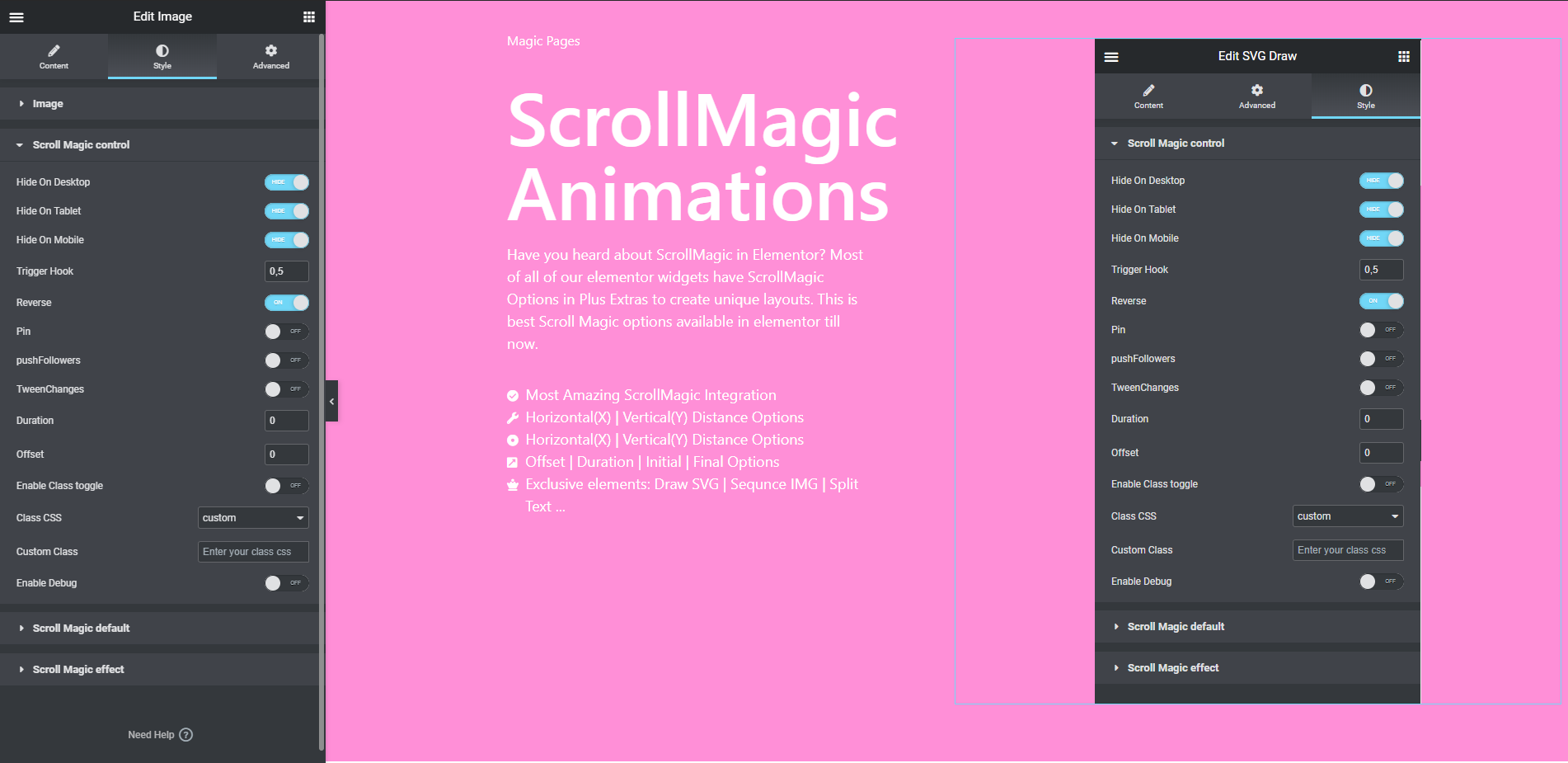The width and height of the screenshot is (1568, 763).
Task: Click the Trigger Hook field in Edit SVG Draw panel
Action: [x=1382, y=270]
